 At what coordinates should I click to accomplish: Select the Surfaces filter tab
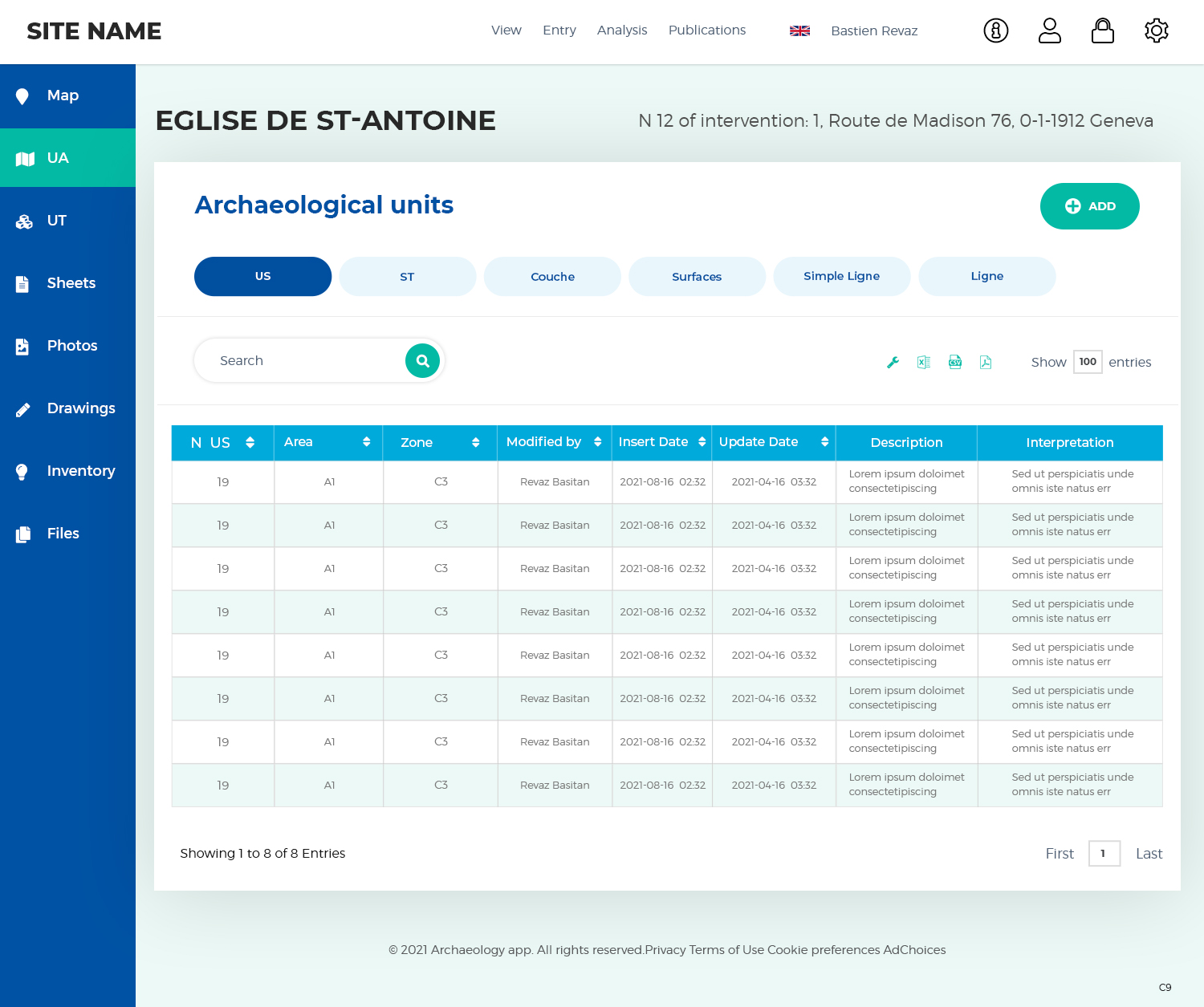[697, 276]
